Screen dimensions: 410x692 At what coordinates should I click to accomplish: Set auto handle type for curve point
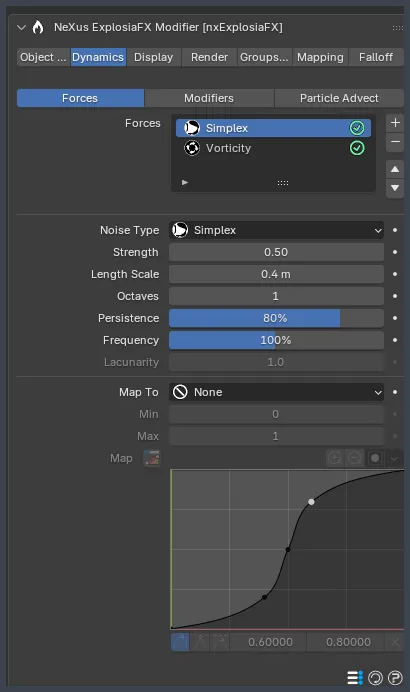pos(180,642)
